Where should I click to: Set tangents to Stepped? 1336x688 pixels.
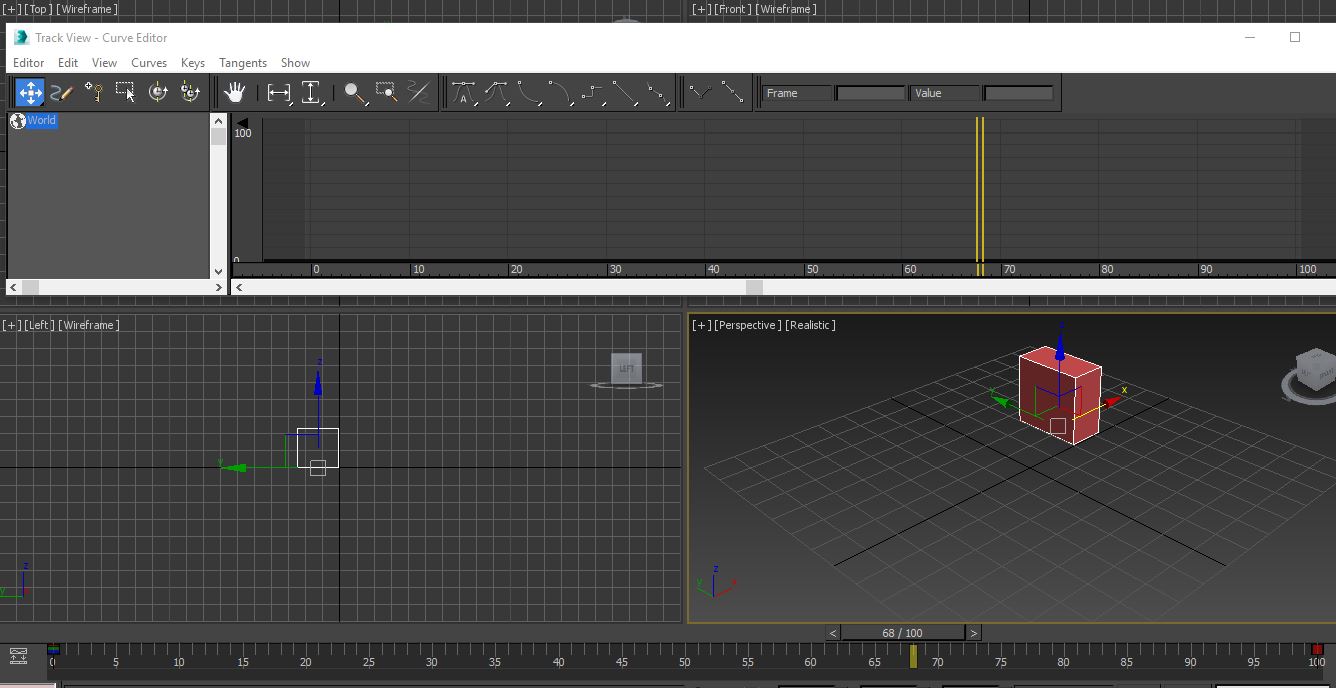(x=592, y=93)
